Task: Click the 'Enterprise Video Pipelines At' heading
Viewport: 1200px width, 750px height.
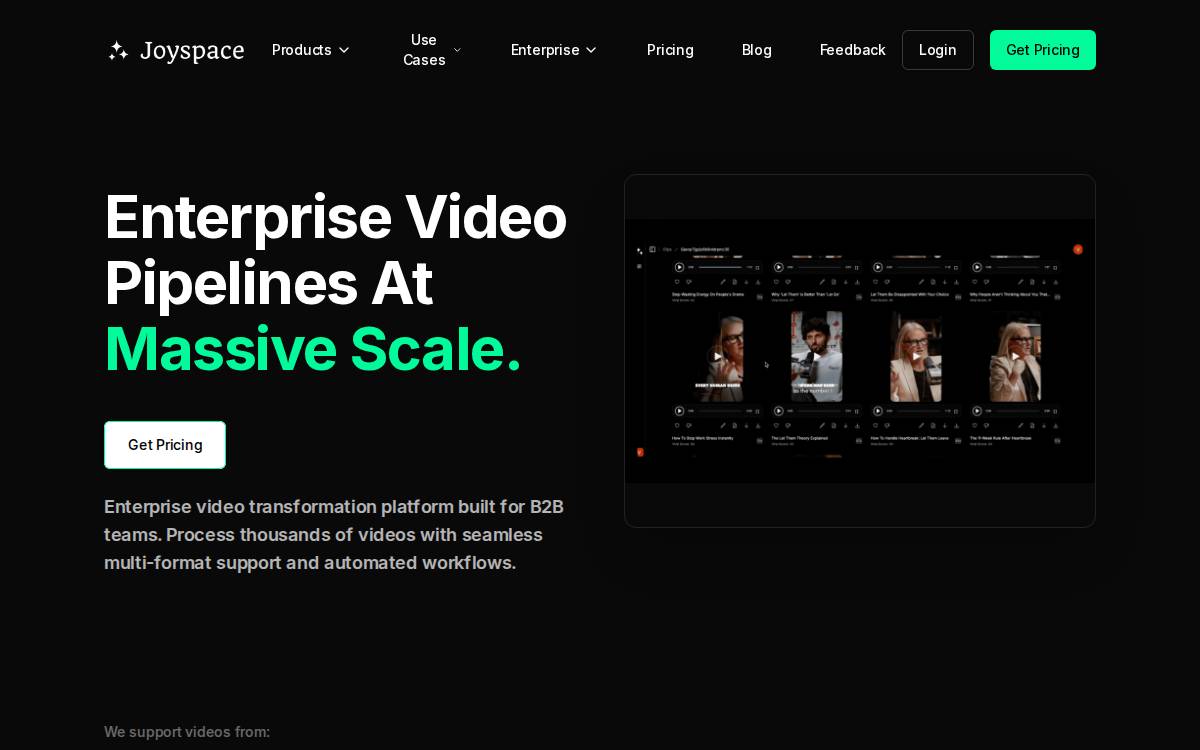Action: pyautogui.click(x=336, y=250)
